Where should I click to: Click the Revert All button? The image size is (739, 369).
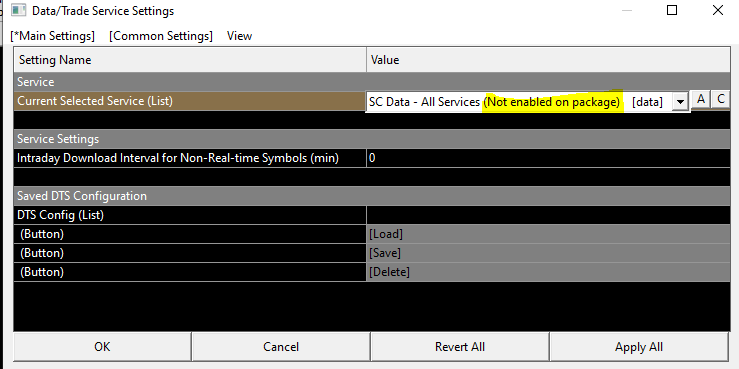(460, 347)
